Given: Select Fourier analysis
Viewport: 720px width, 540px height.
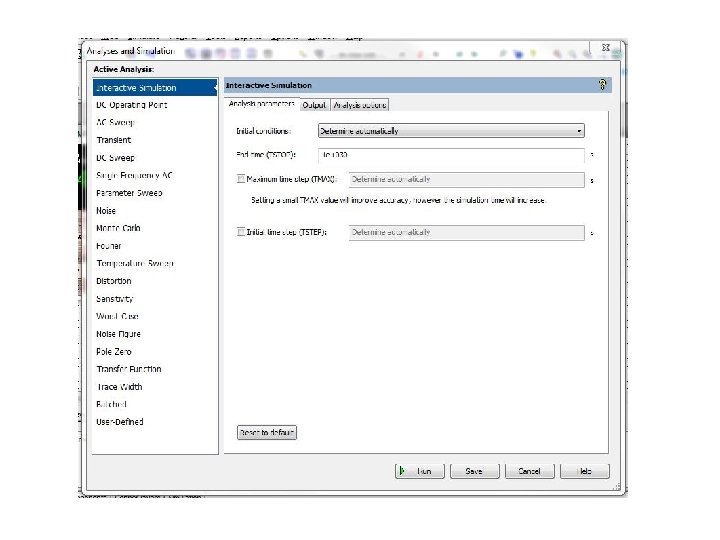Looking at the screenshot, I should (155, 246).
